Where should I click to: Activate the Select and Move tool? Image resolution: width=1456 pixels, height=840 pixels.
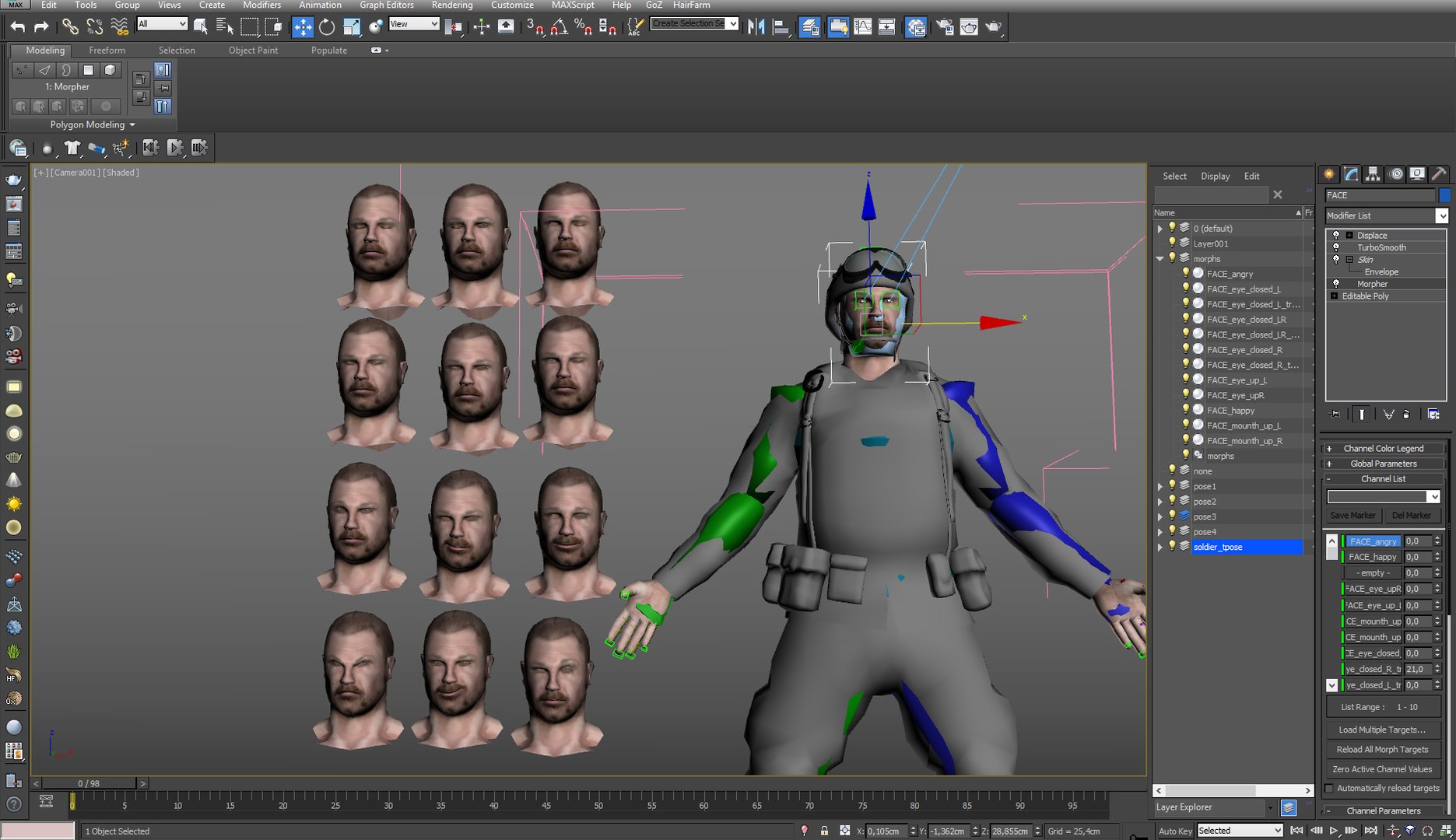302,26
